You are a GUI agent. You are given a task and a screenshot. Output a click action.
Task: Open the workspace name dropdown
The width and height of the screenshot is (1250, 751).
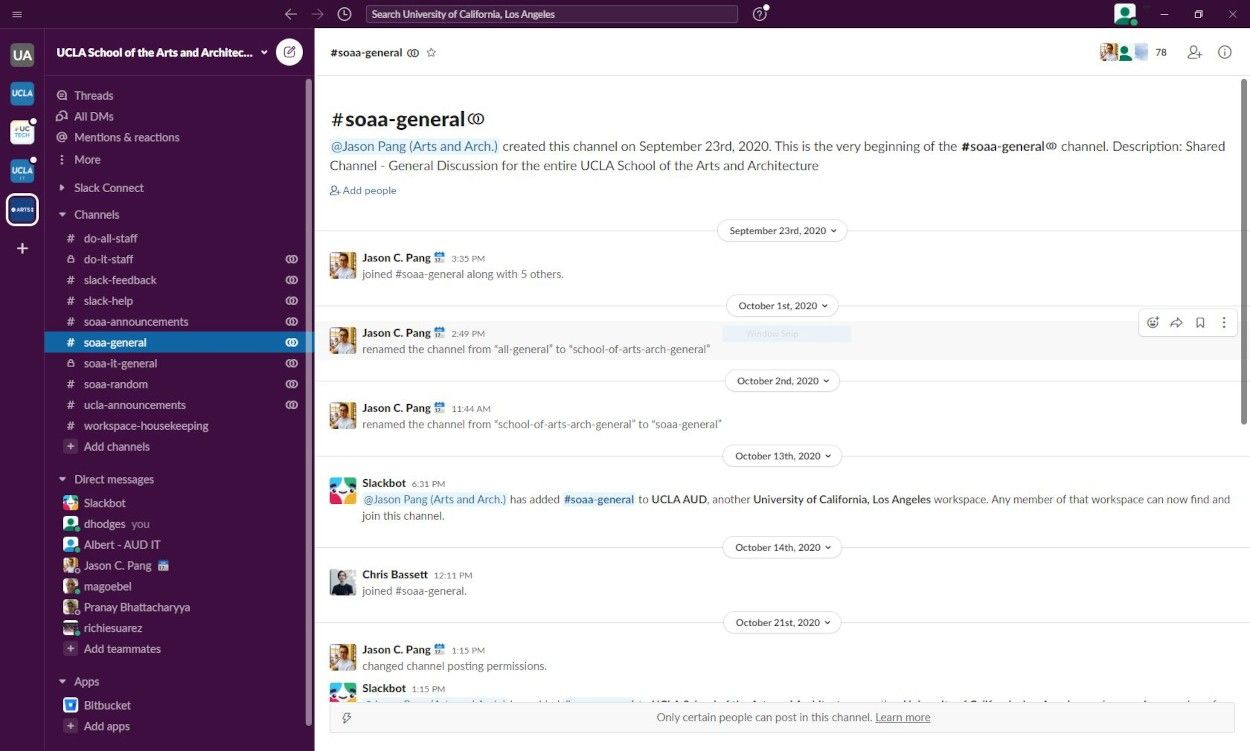(162, 52)
